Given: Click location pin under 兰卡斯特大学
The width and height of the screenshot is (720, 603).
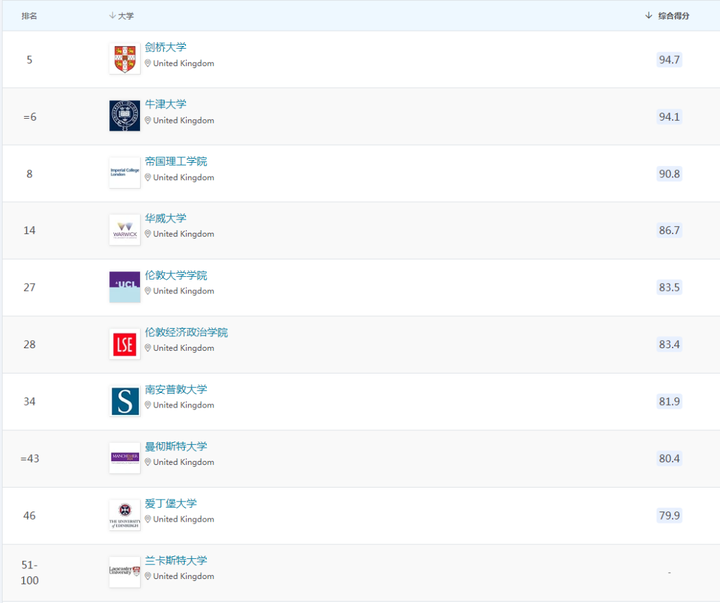Looking at the screenshot, I should tap(148, 576).
